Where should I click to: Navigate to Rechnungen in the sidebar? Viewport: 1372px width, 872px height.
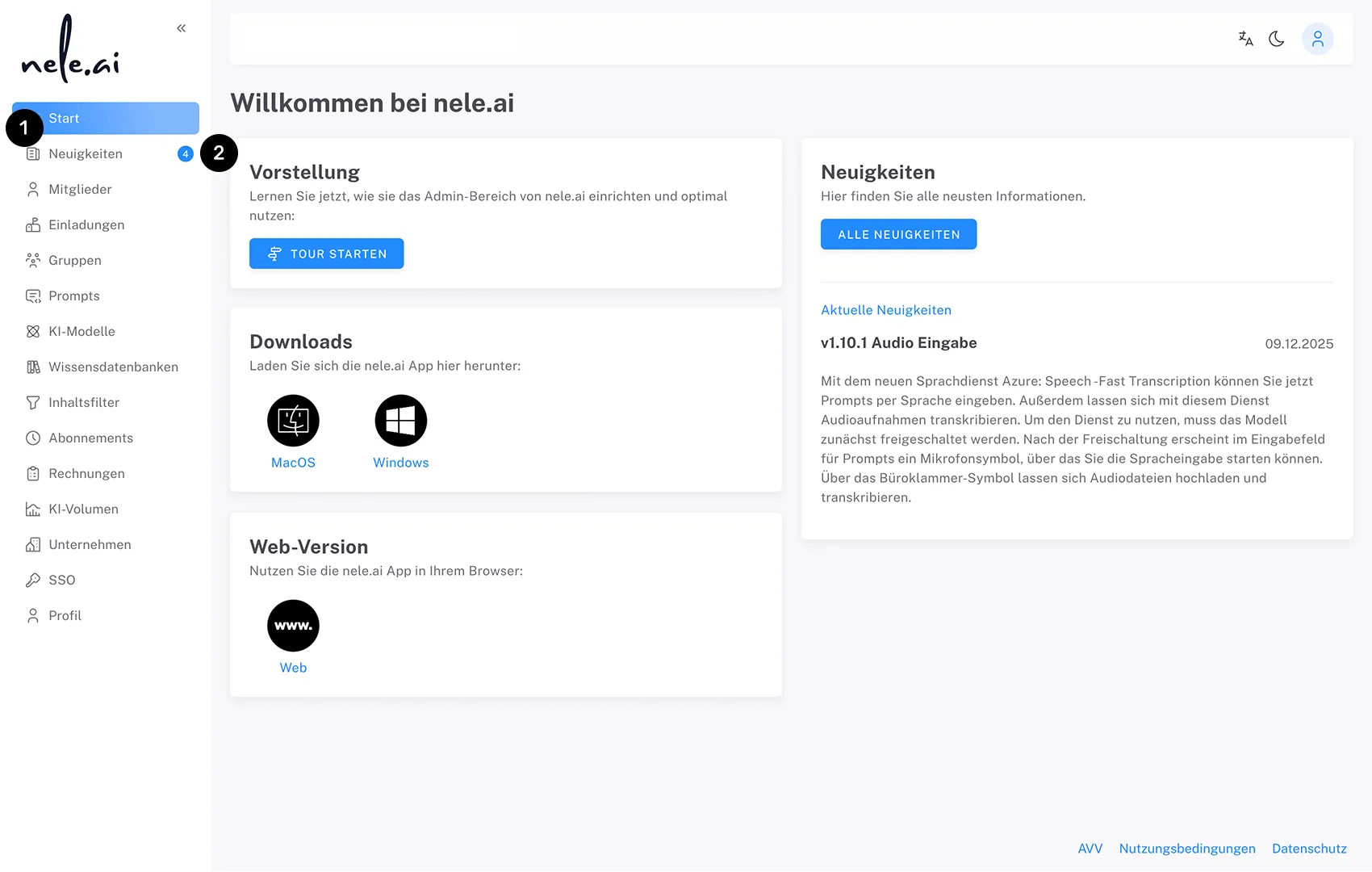86,473
